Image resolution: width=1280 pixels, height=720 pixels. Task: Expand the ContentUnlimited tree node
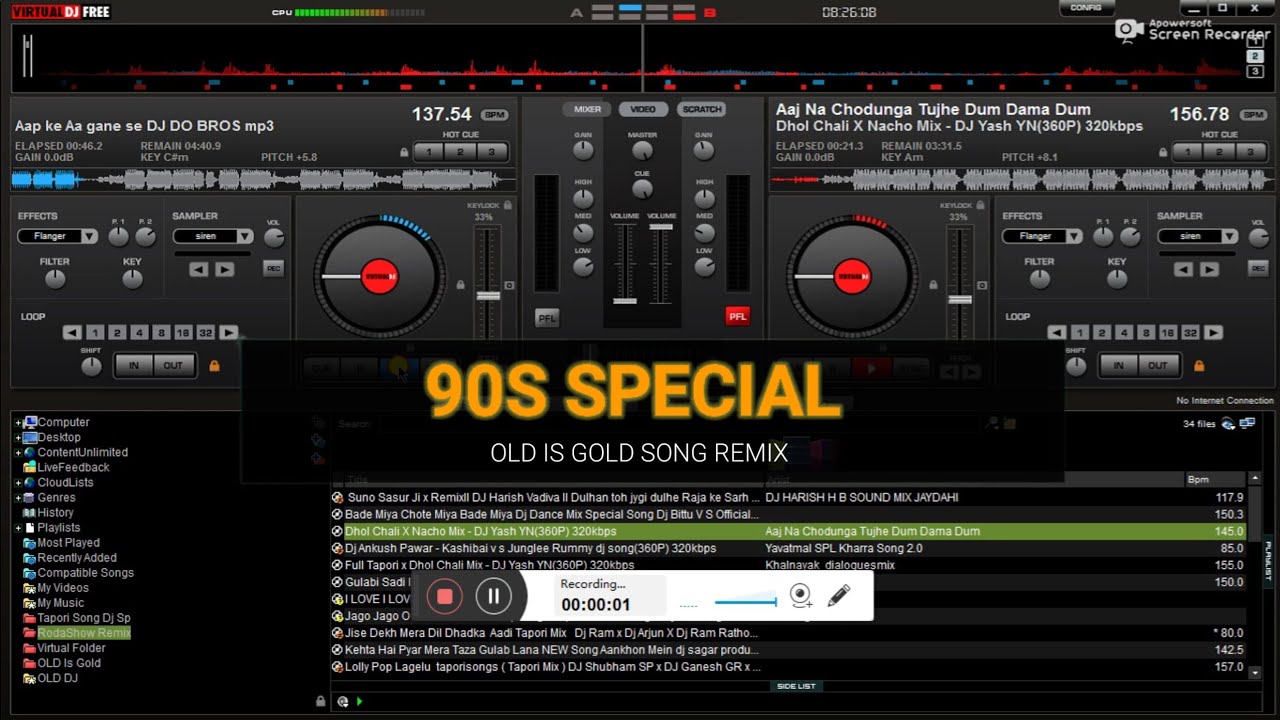18,453
